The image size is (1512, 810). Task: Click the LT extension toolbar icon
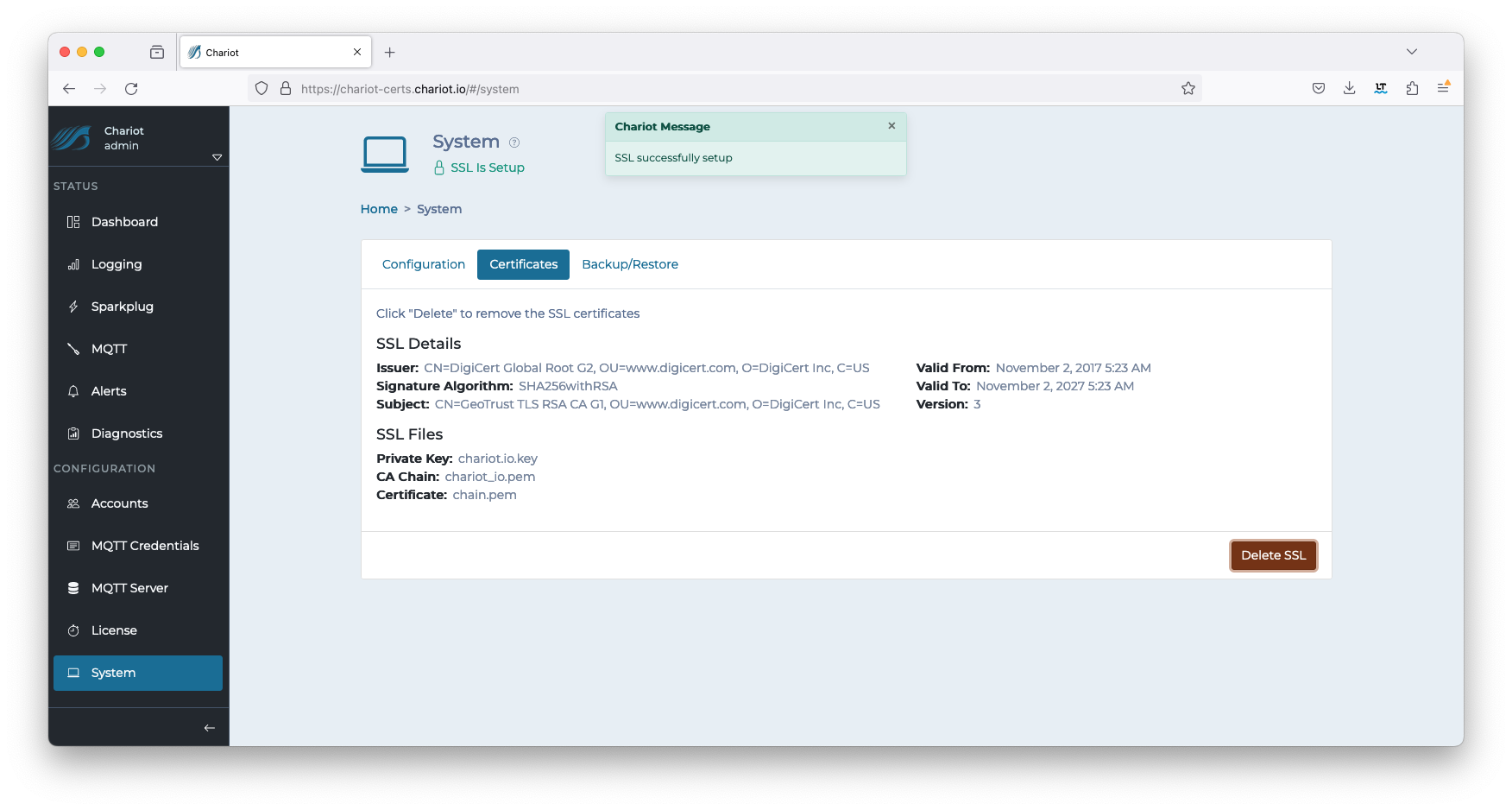(1381, 88)
